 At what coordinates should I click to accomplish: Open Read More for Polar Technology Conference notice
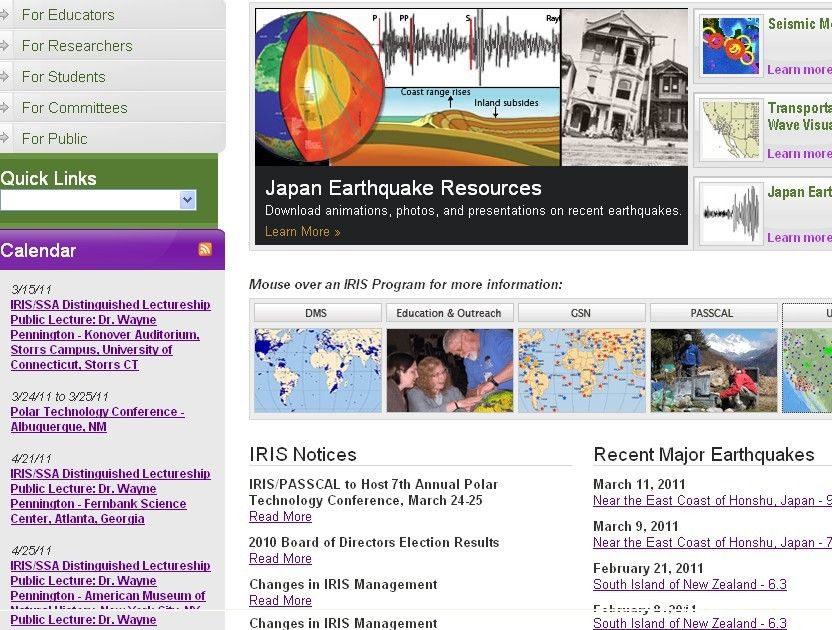280,517
